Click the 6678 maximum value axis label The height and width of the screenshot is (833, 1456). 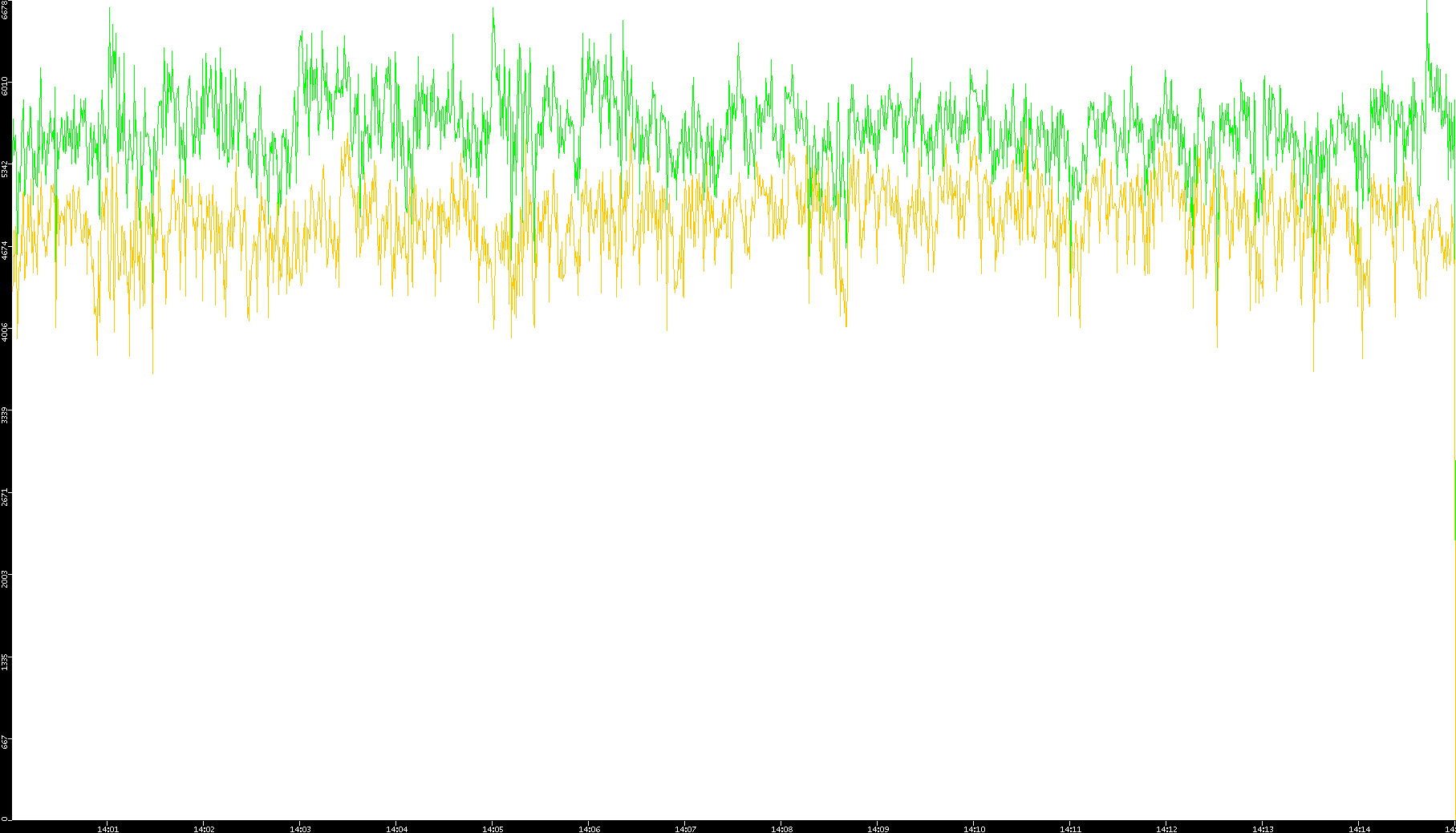(5, 10)
